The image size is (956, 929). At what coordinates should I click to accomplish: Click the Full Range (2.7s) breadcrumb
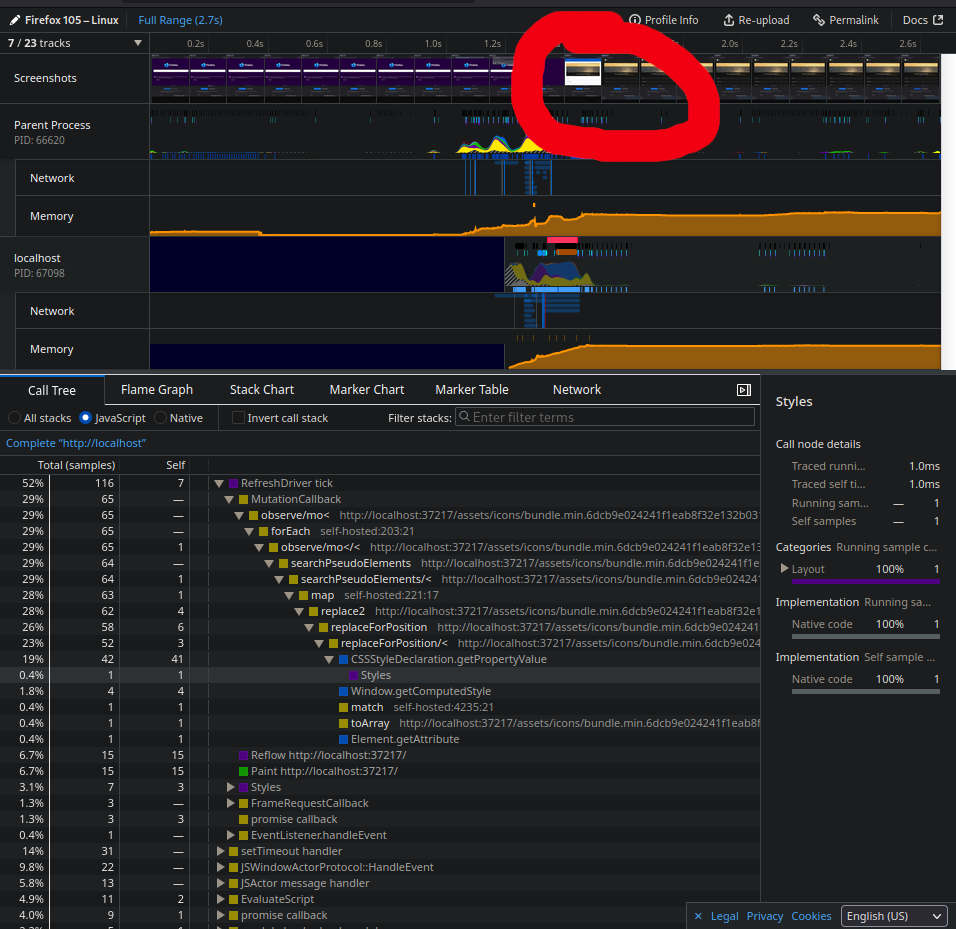(x=179, y=19)
